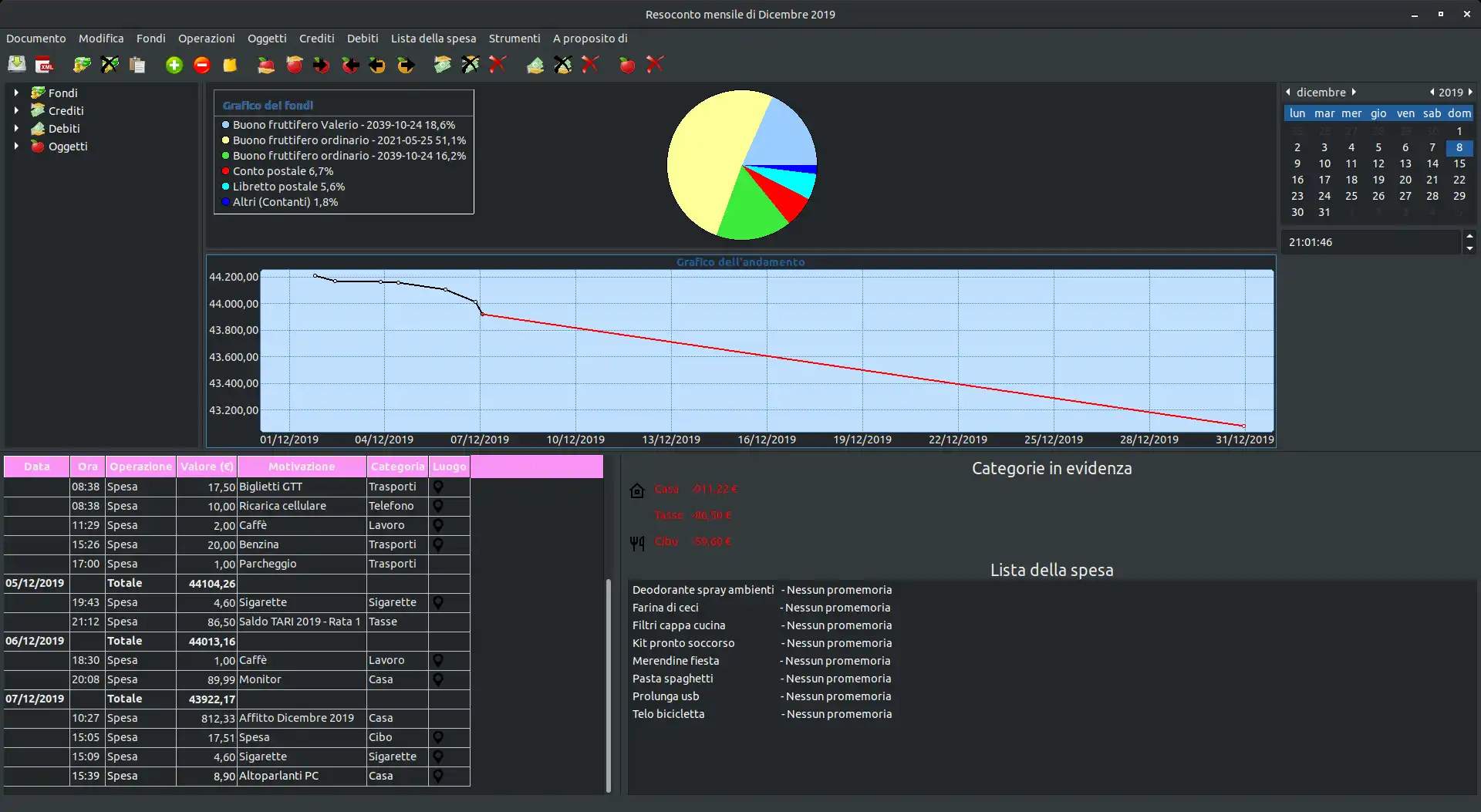The height and width of the screenshot is (812, 1481).
Task: Go to next month in calendar
Action: tap(1354, 92)
